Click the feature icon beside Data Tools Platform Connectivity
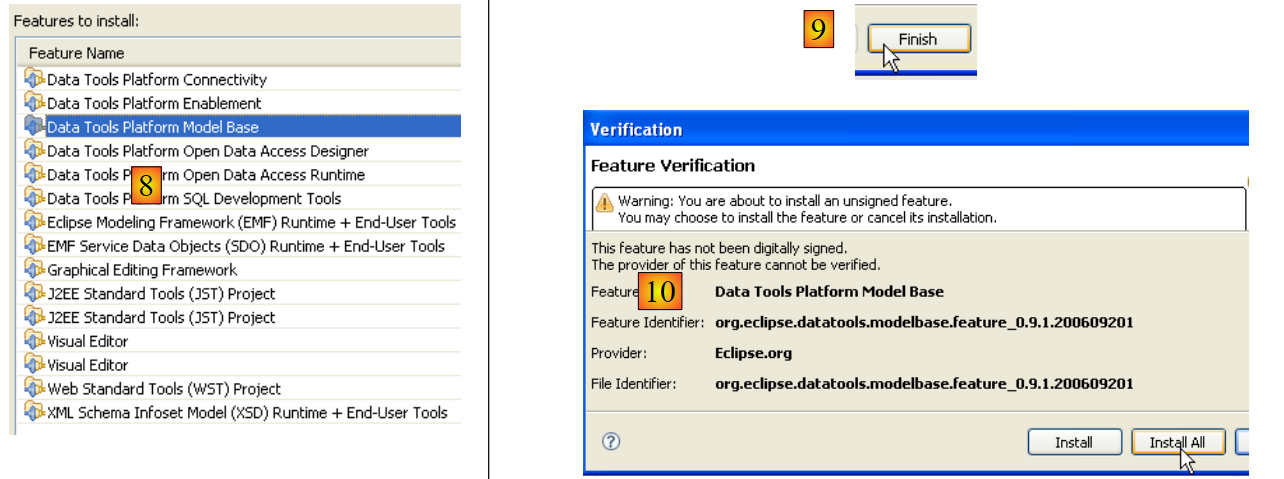This screenshot has height=479, width=1284. [x=35, y=79]
